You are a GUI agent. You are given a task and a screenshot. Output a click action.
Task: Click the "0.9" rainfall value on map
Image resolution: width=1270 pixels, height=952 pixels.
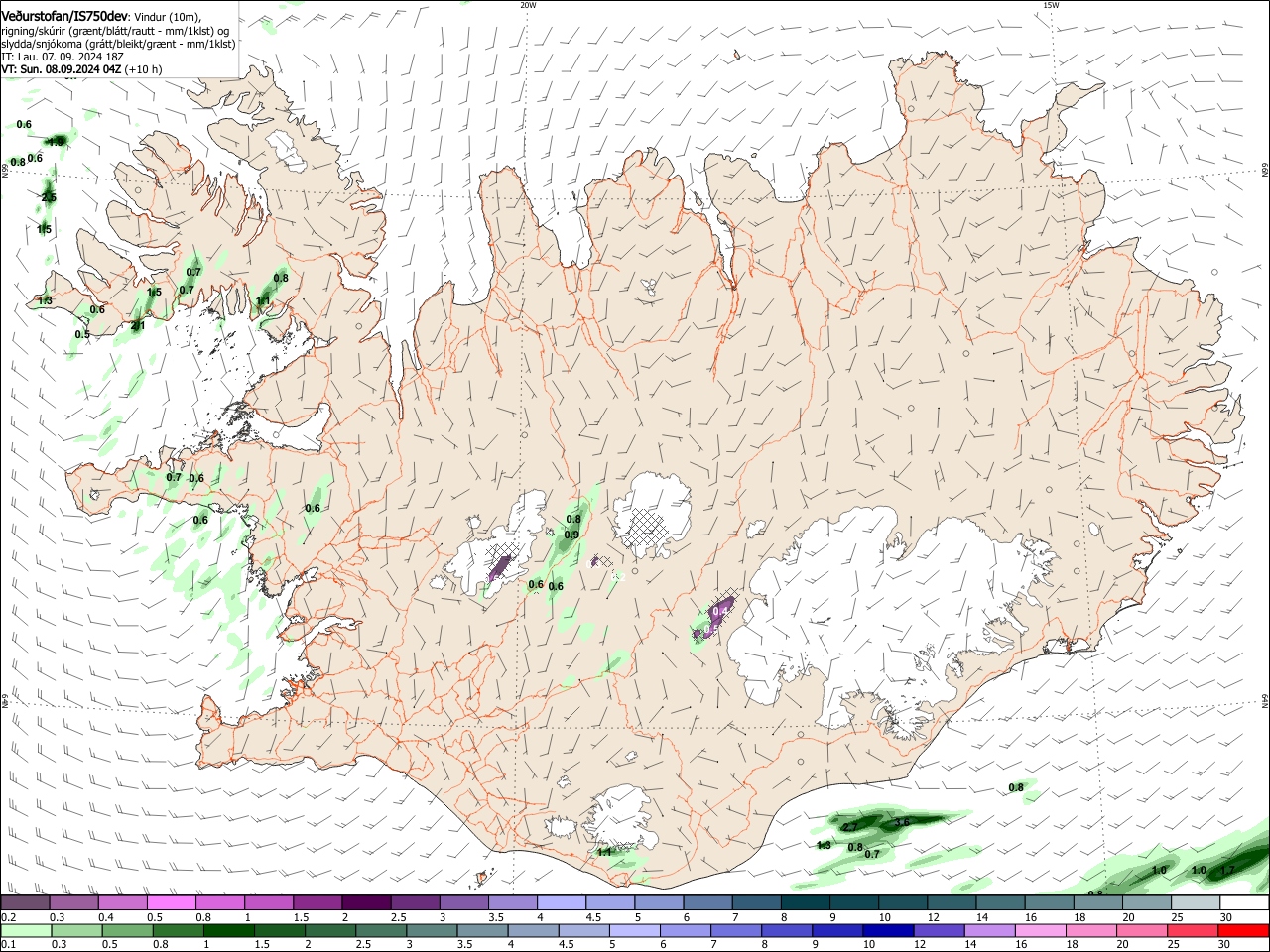tap(571, 535)
